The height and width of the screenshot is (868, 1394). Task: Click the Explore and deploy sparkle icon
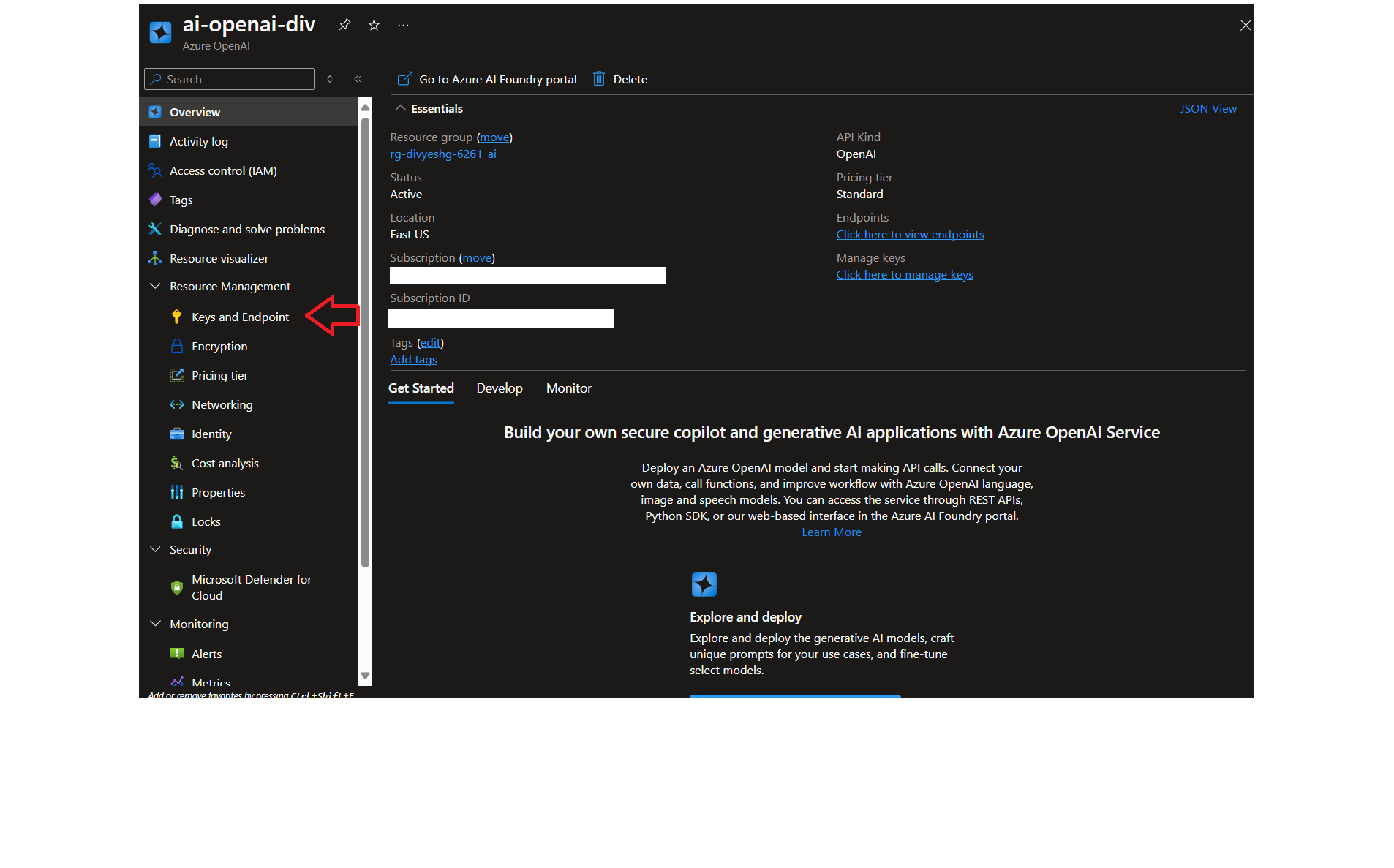point(704,584)
